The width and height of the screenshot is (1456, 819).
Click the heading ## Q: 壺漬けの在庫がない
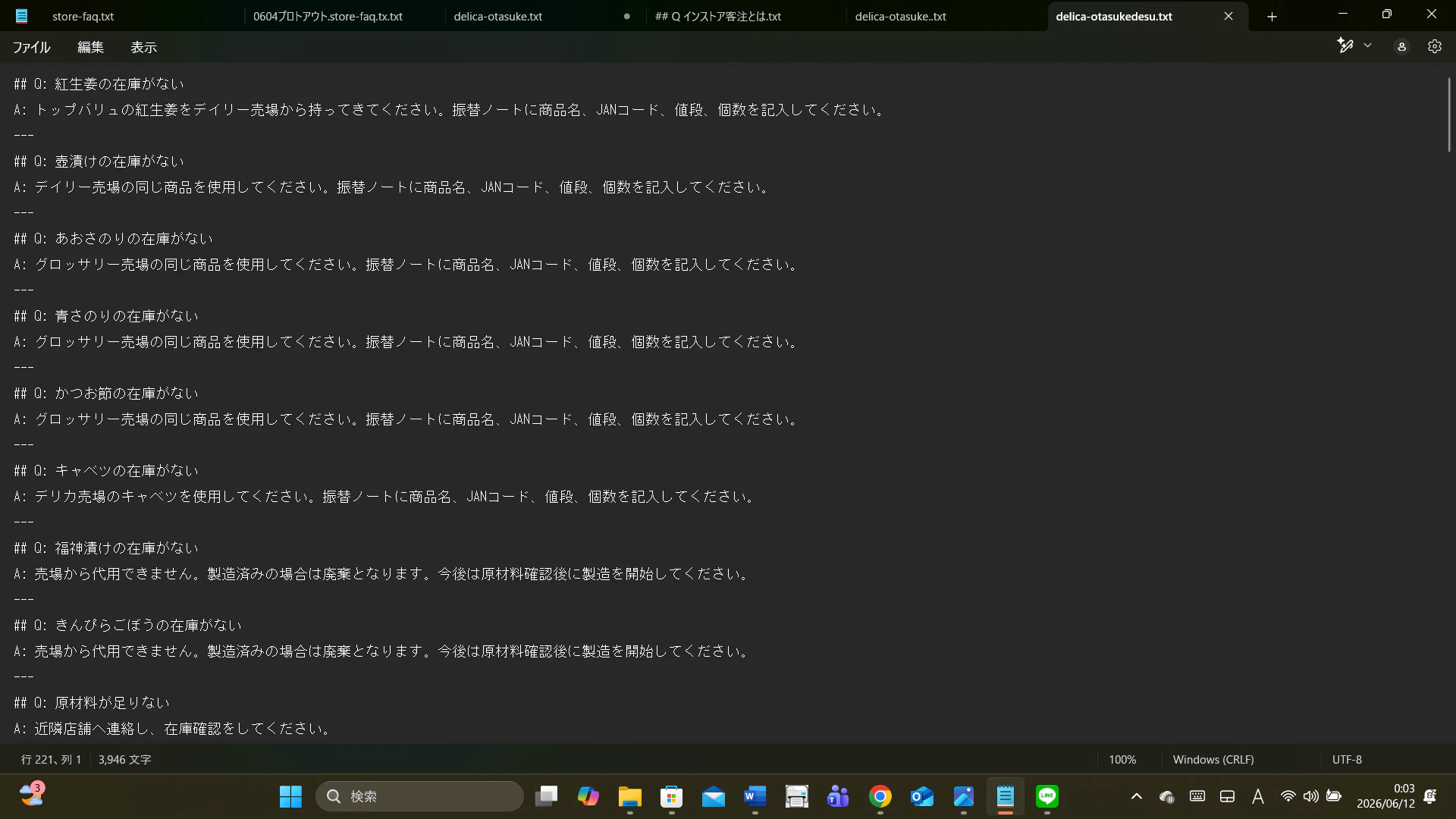coord(99,162)
